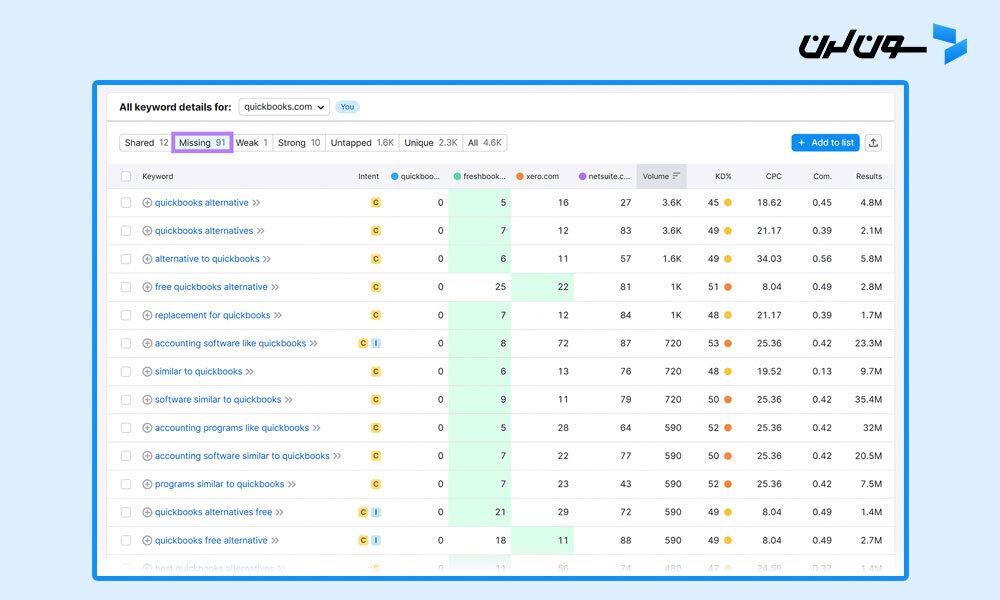The width and height of the screenshot is (1000, 600).
Task: Check the 'quickbooks alternatives' row checkbox
Action: (x=126, y=231)
